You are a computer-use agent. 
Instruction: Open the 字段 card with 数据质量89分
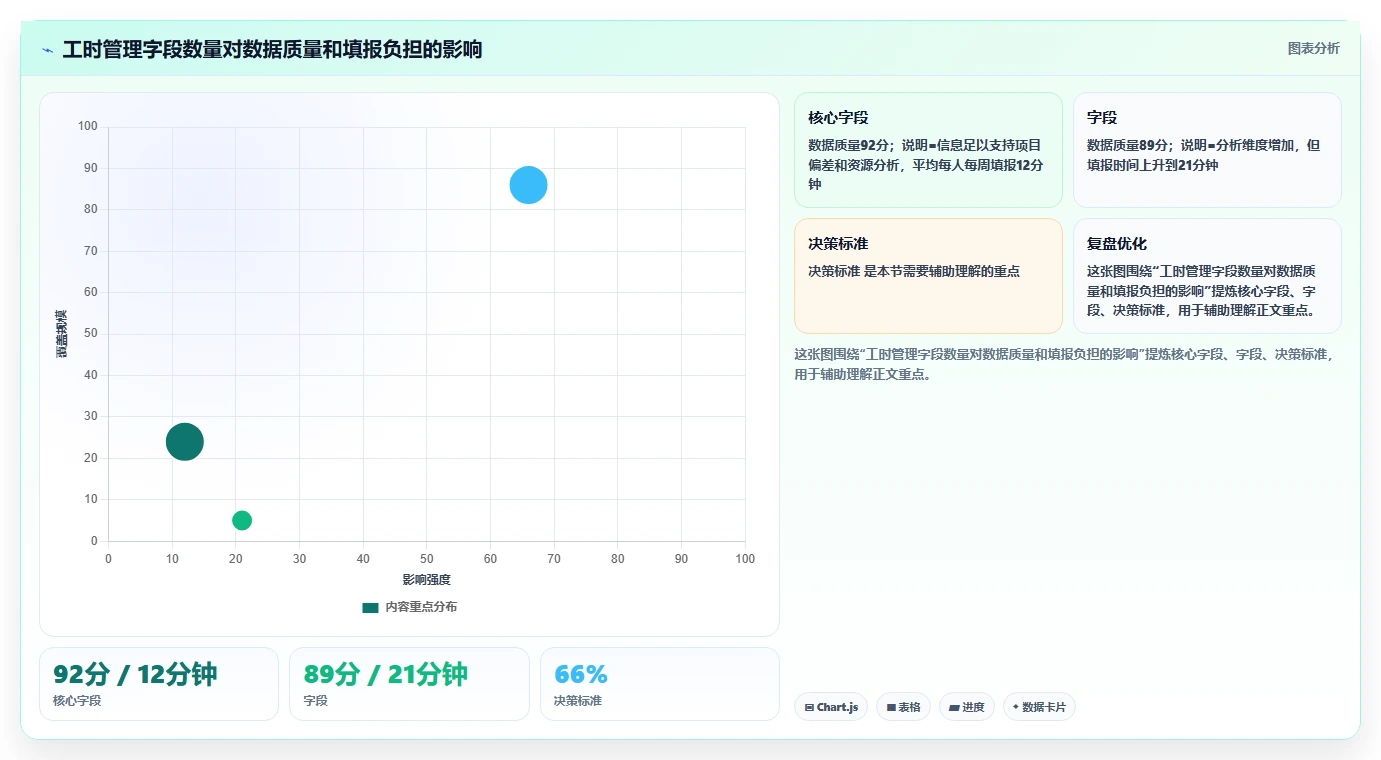click(x=1207, y=150)
